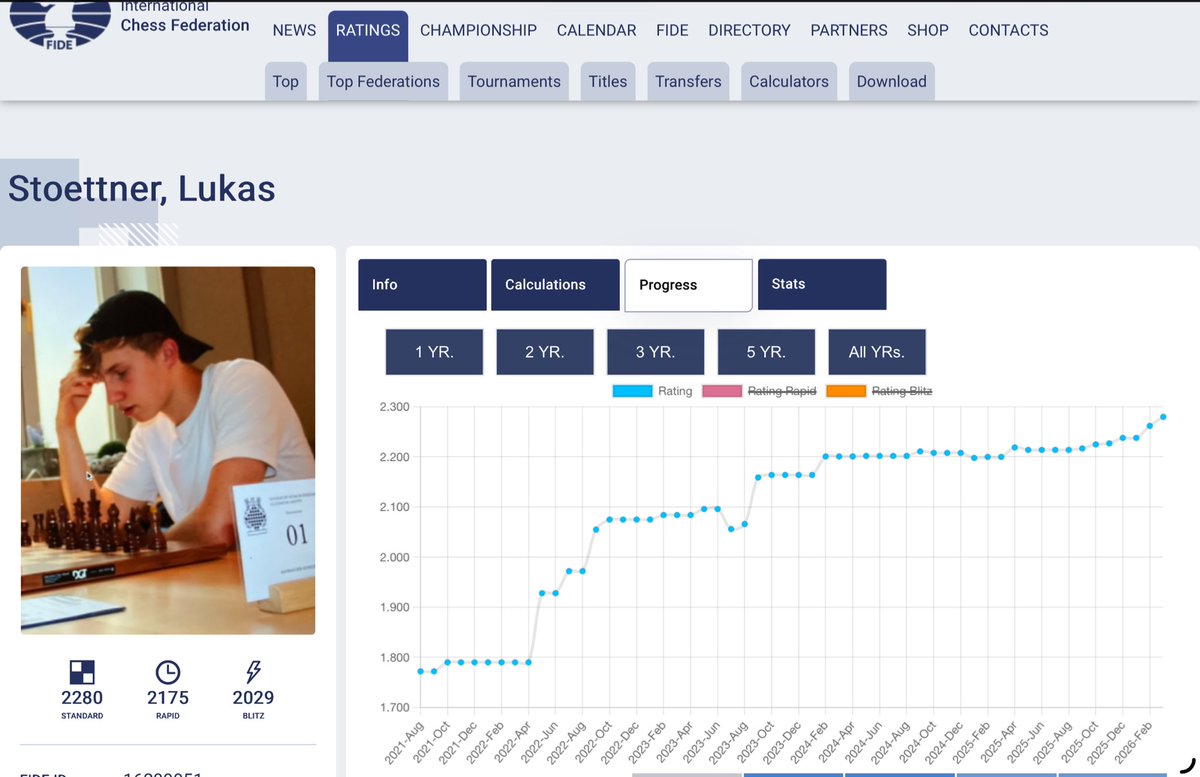Image resolution: width=1200 pixels, height=777 pixels.
Task: Show 2 YR. rating progress
Action: 545,352
